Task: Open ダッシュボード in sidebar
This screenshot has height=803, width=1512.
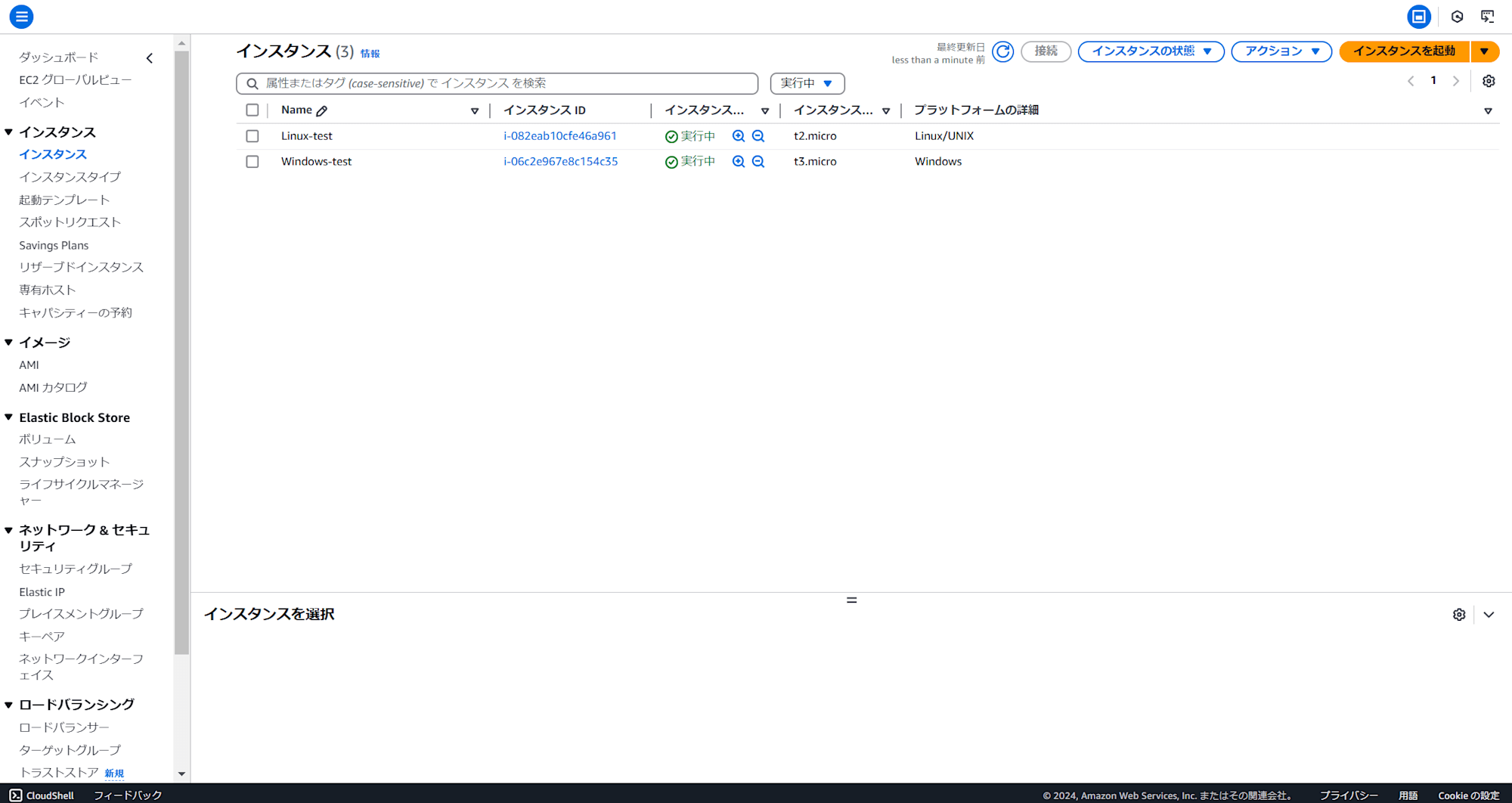Action: coord(59,57)
